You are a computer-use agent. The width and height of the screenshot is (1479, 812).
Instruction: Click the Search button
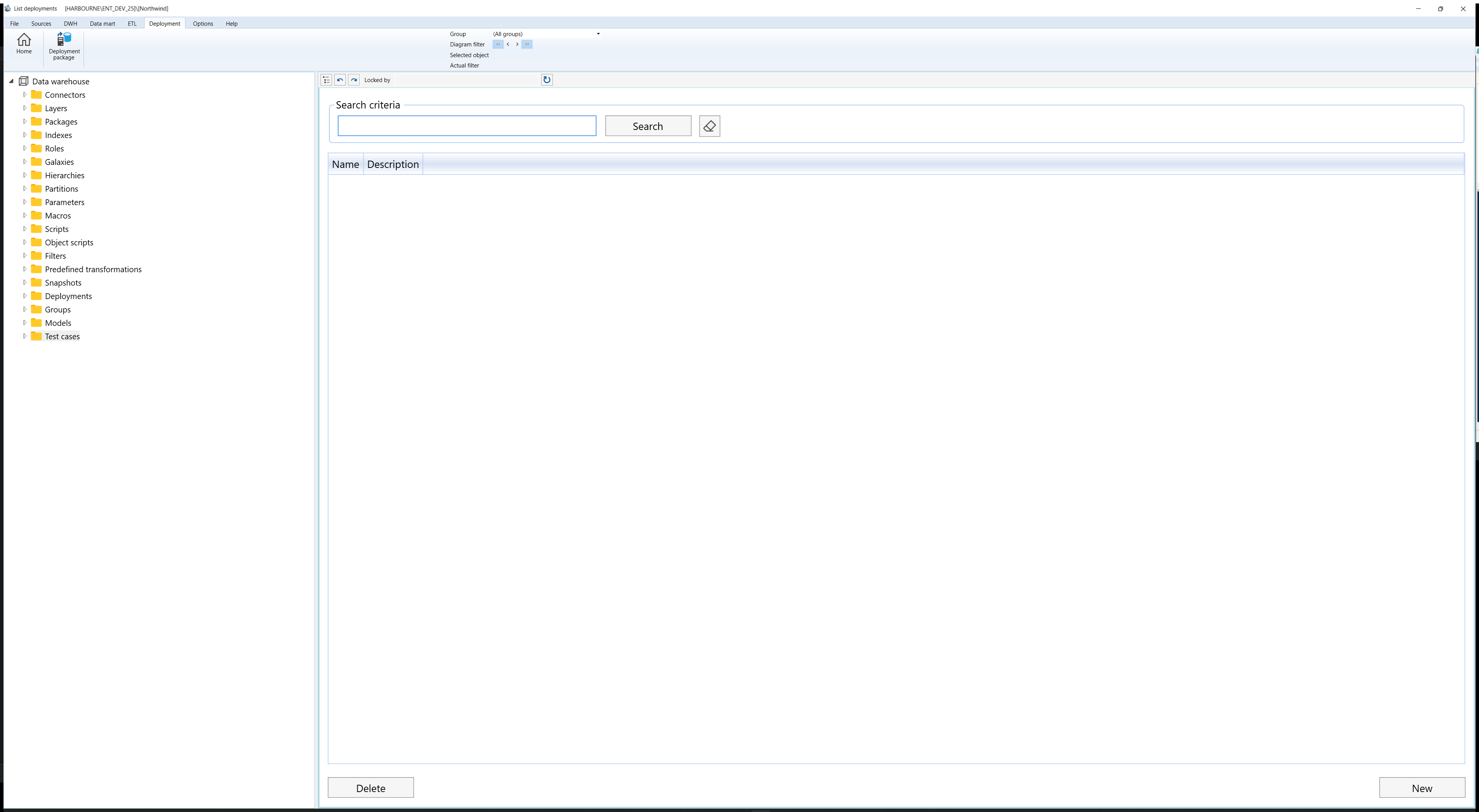pos(647,127)
